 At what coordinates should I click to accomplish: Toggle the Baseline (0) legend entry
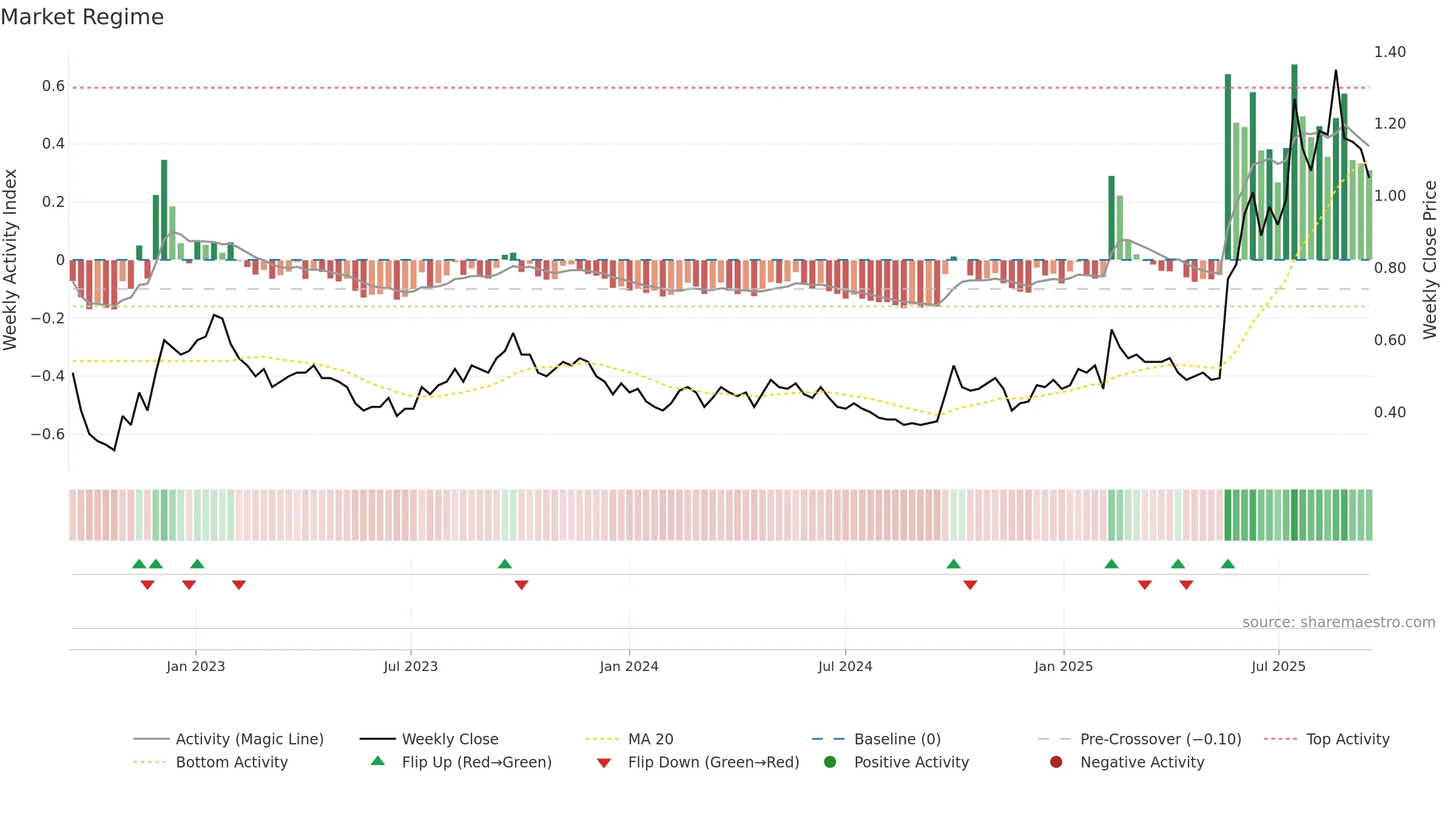876,739
